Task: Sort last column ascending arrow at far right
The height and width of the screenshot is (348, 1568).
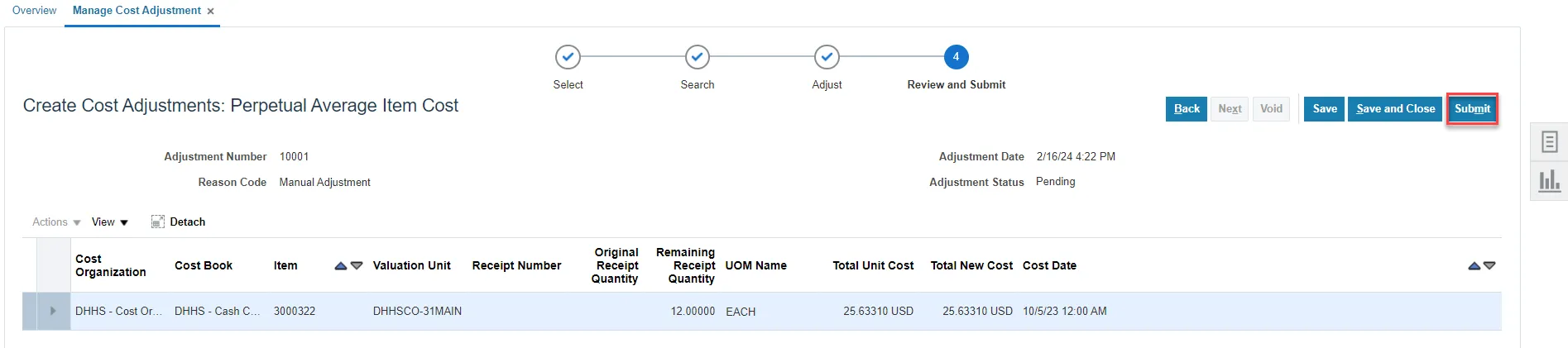Action: [1474, 265]
